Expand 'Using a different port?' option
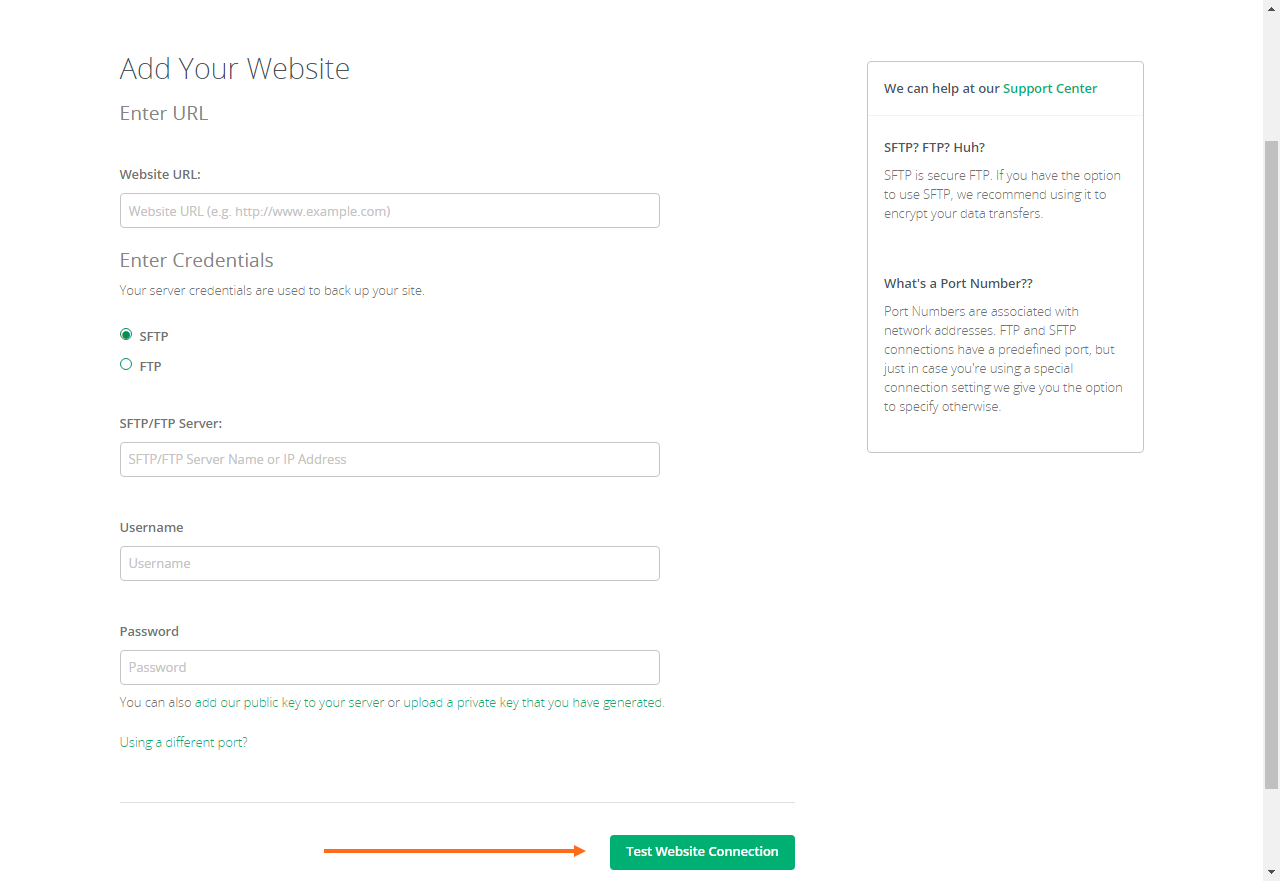Screen dimensions: 1280x881 (183, 743)
